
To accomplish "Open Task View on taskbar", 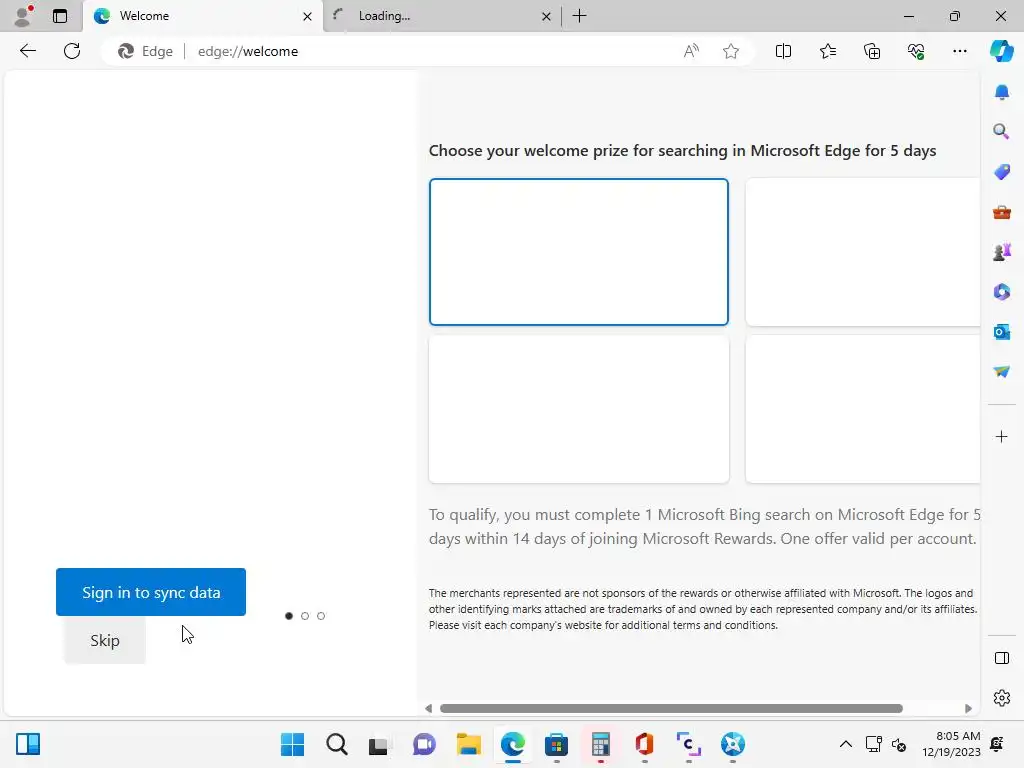I will pos(378,744).
